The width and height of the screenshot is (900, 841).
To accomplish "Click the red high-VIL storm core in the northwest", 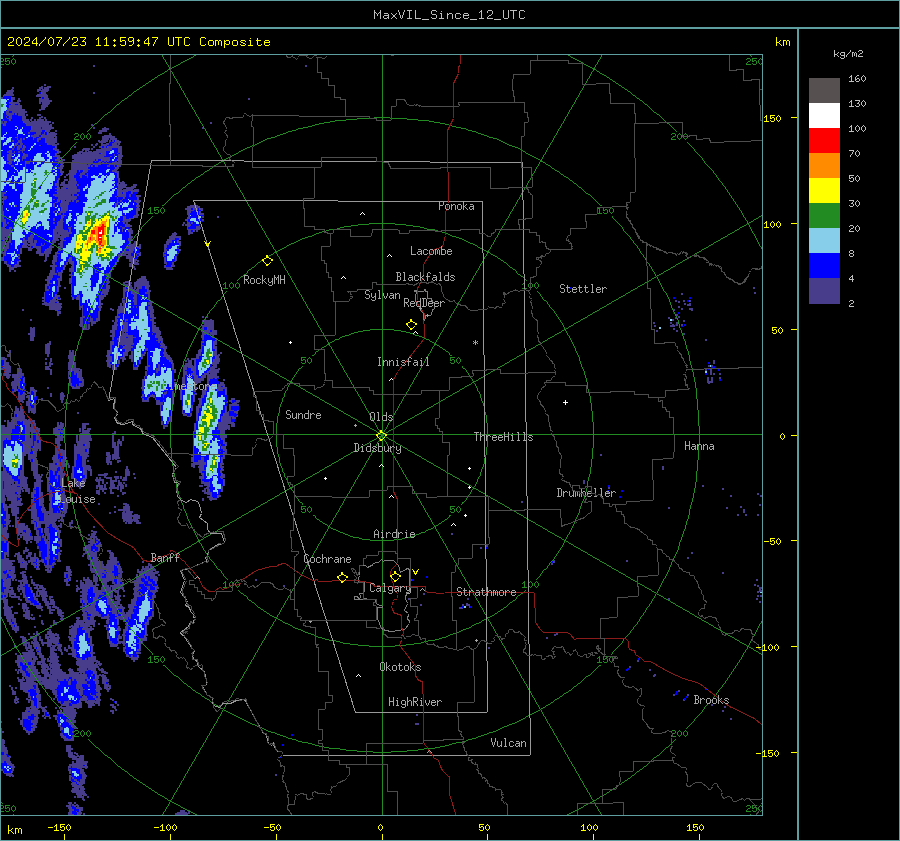I will [102, 232].
